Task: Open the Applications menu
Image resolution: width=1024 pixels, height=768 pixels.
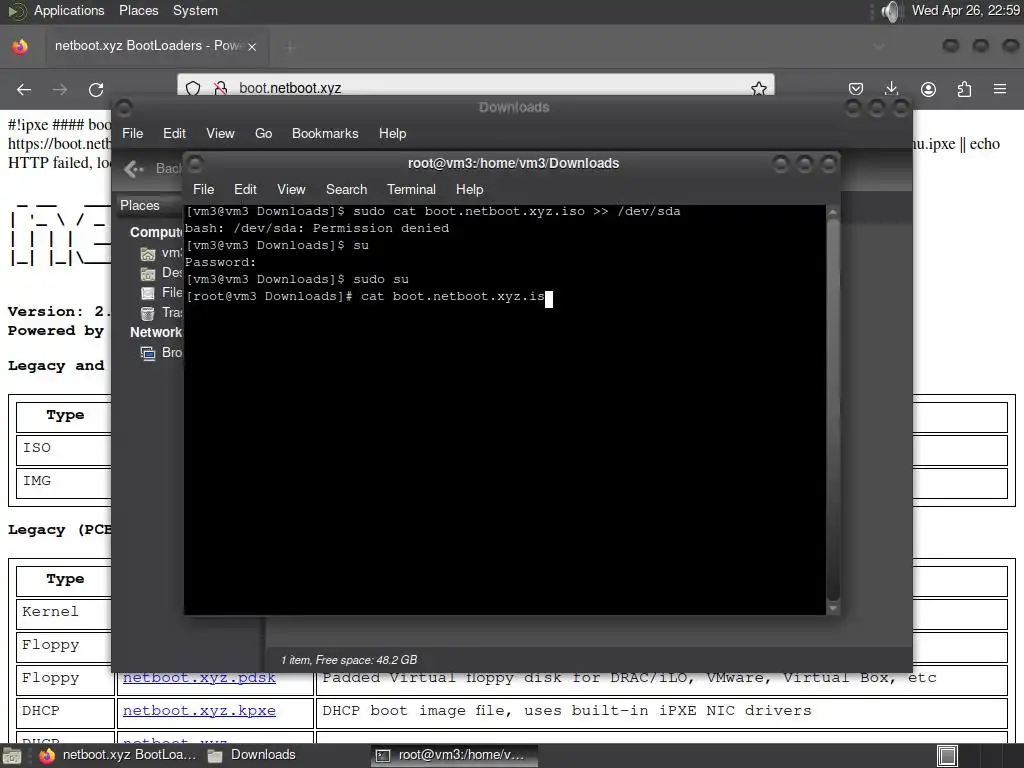Action: (x=69, y=10)
